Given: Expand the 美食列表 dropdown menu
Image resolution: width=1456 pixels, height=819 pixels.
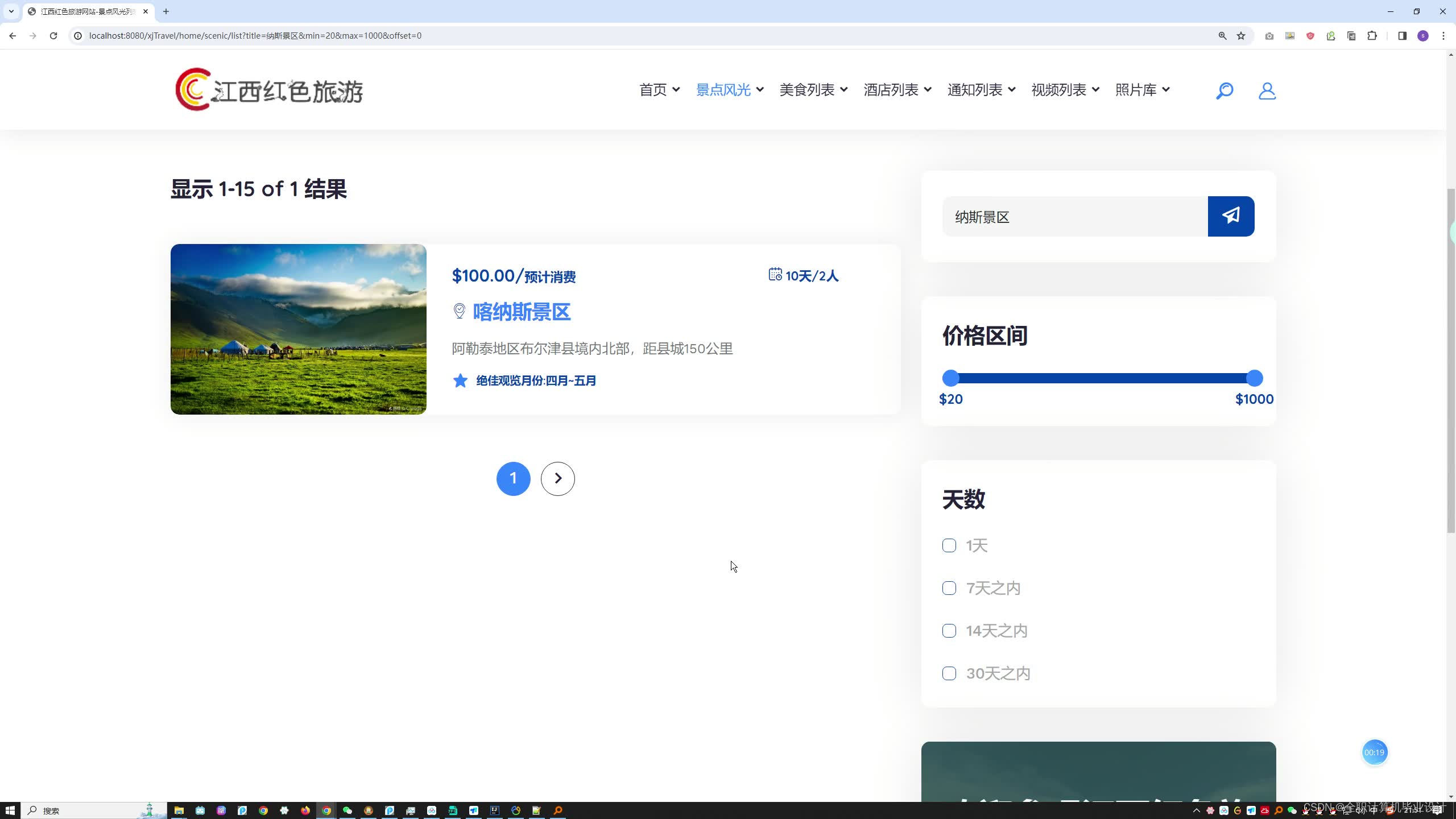Looking at the screenshot, I should pyautogui.click(x=813, y=90).
